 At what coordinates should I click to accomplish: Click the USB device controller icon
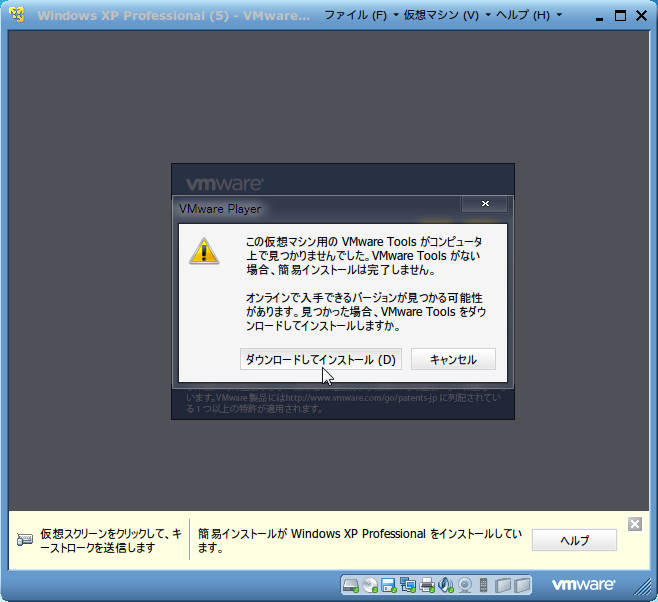483,585
